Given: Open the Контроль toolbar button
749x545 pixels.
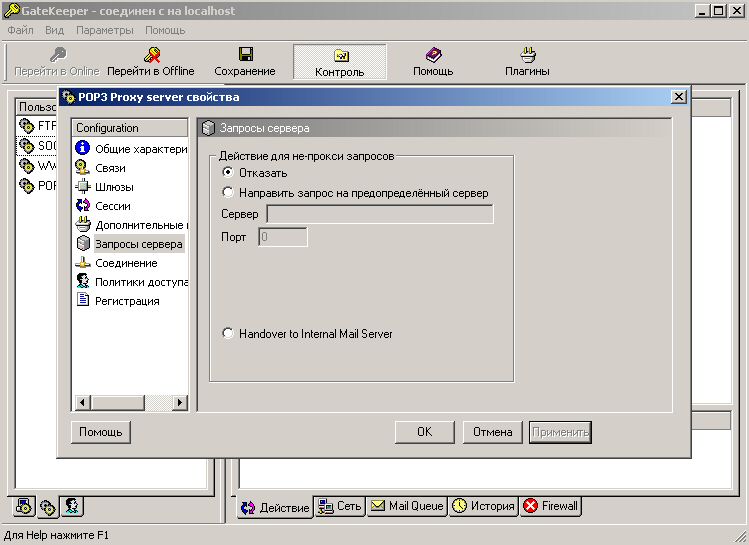Looking at the screenshot, I should coord(340,62).
